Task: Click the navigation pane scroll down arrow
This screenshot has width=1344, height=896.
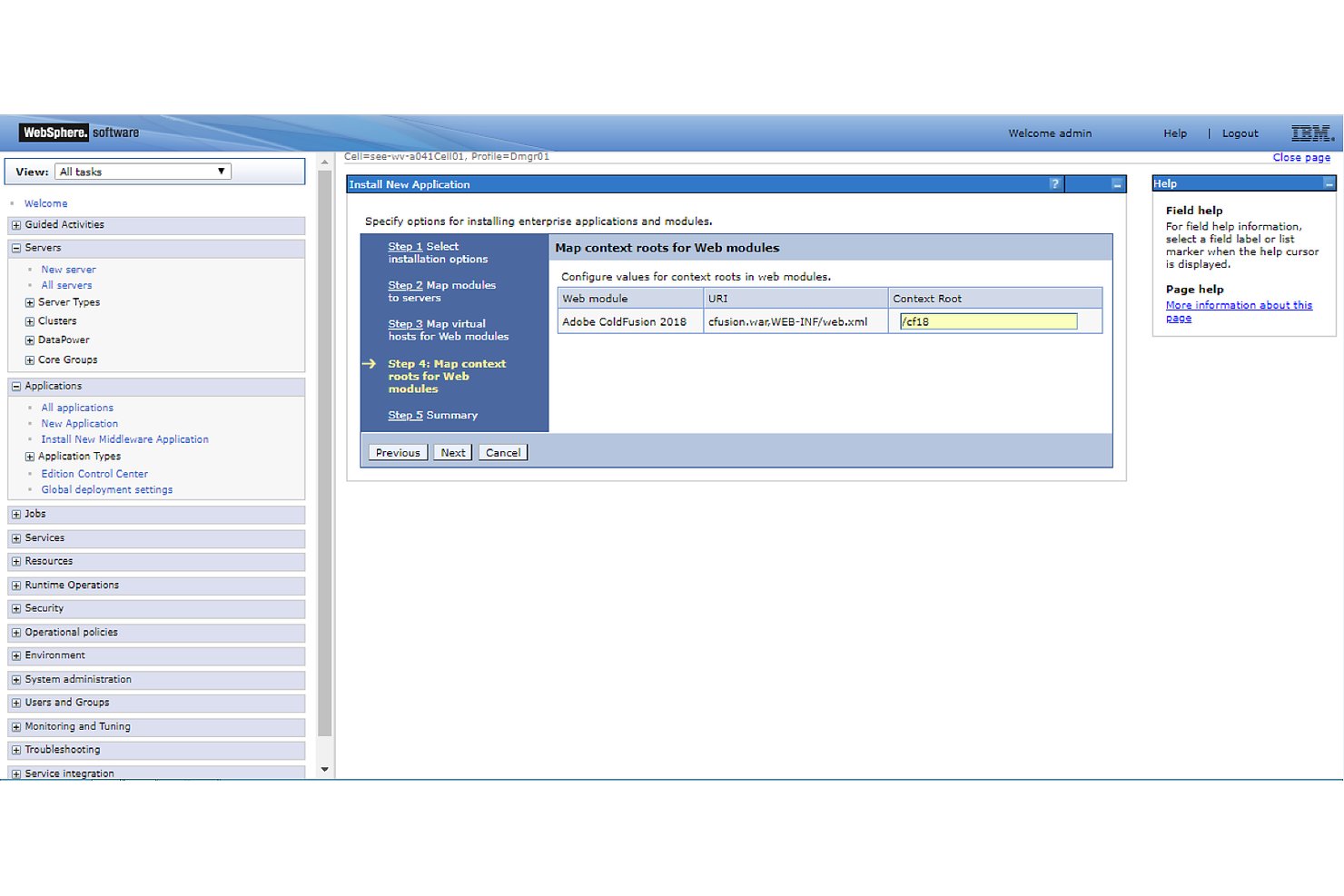Action: pos(325,770)
